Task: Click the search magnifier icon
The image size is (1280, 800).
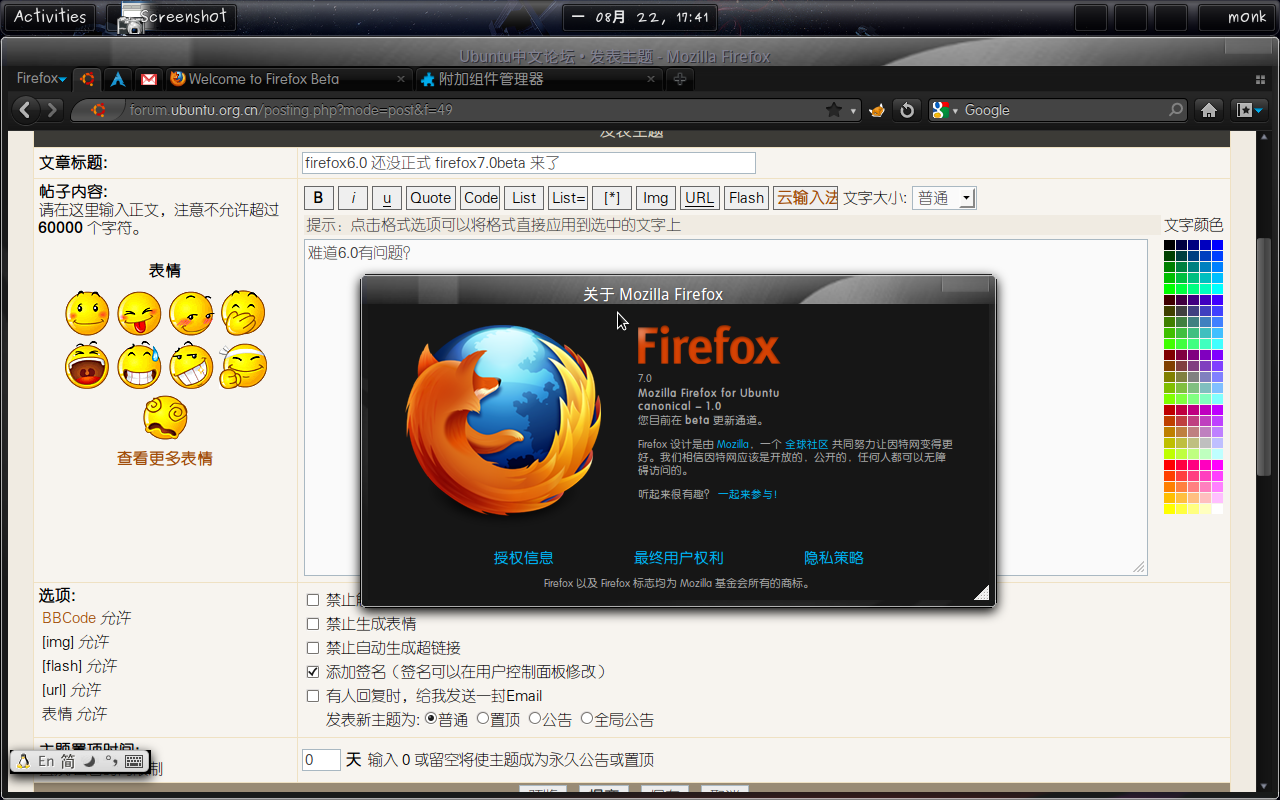Action: pos(1176,110)
